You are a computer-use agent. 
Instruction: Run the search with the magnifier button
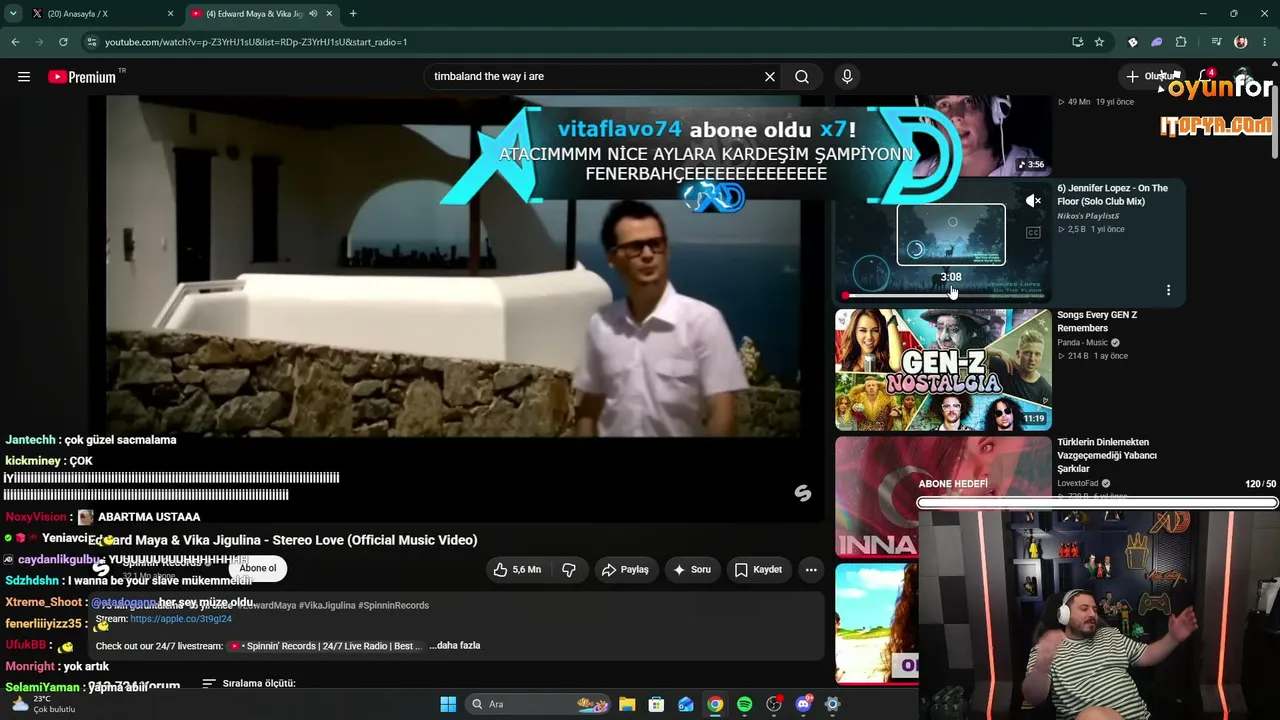point(802,77)
